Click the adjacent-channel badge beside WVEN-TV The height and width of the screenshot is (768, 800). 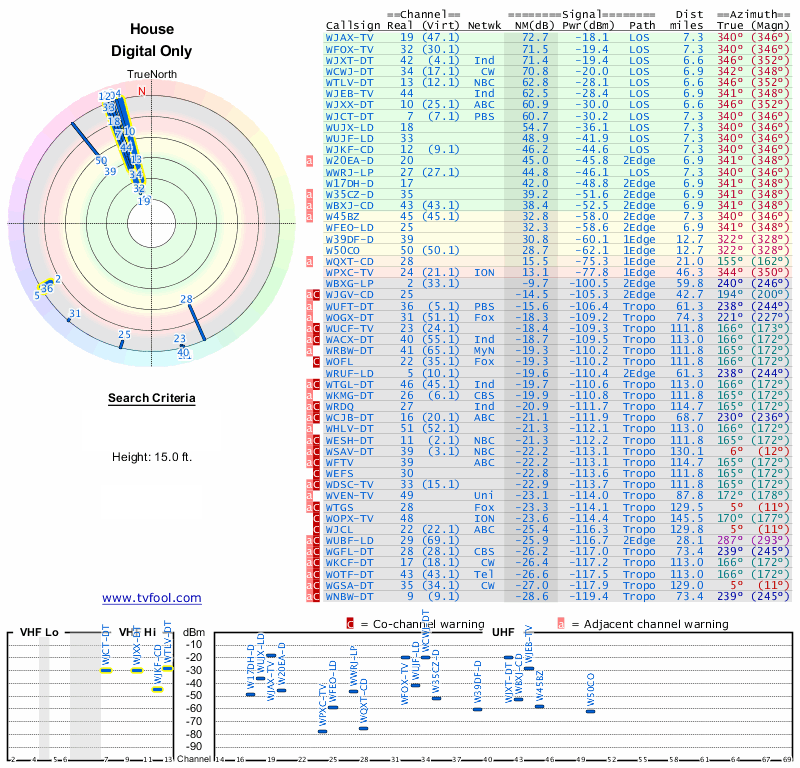[309, 496]
